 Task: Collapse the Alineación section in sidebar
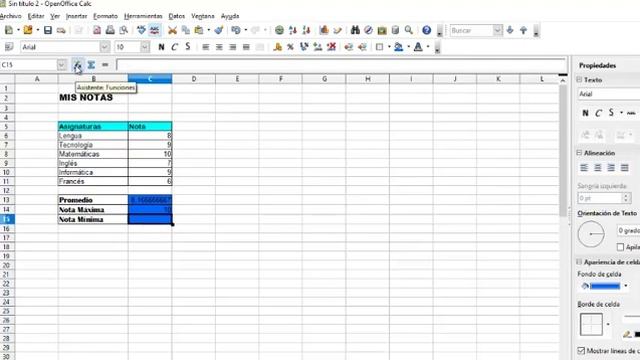[579, 153]
